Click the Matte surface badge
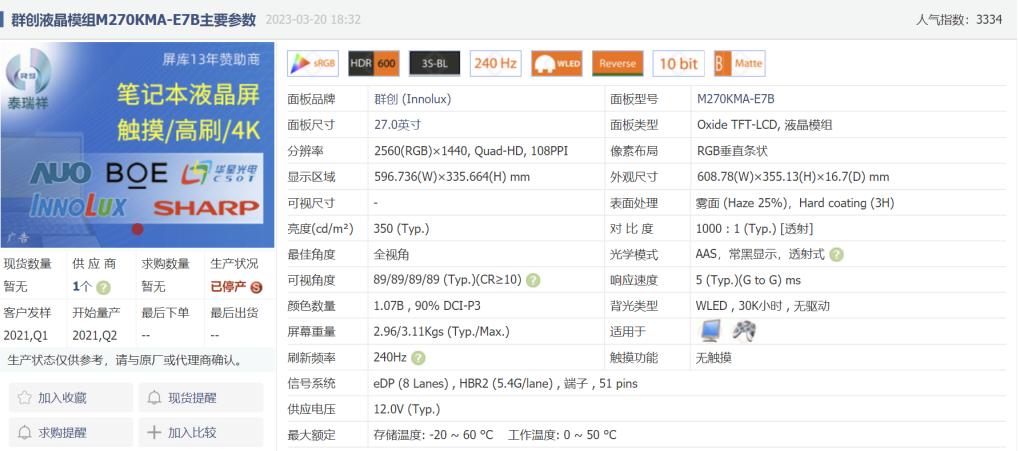Screen dimensions: 1018x451 739,64
